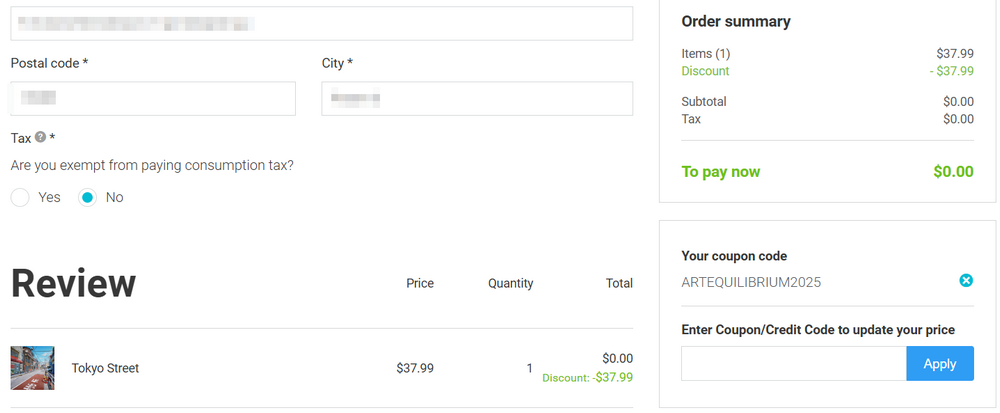Click the Order summary heading
The image size is (1000, 413).
[735, 22]
